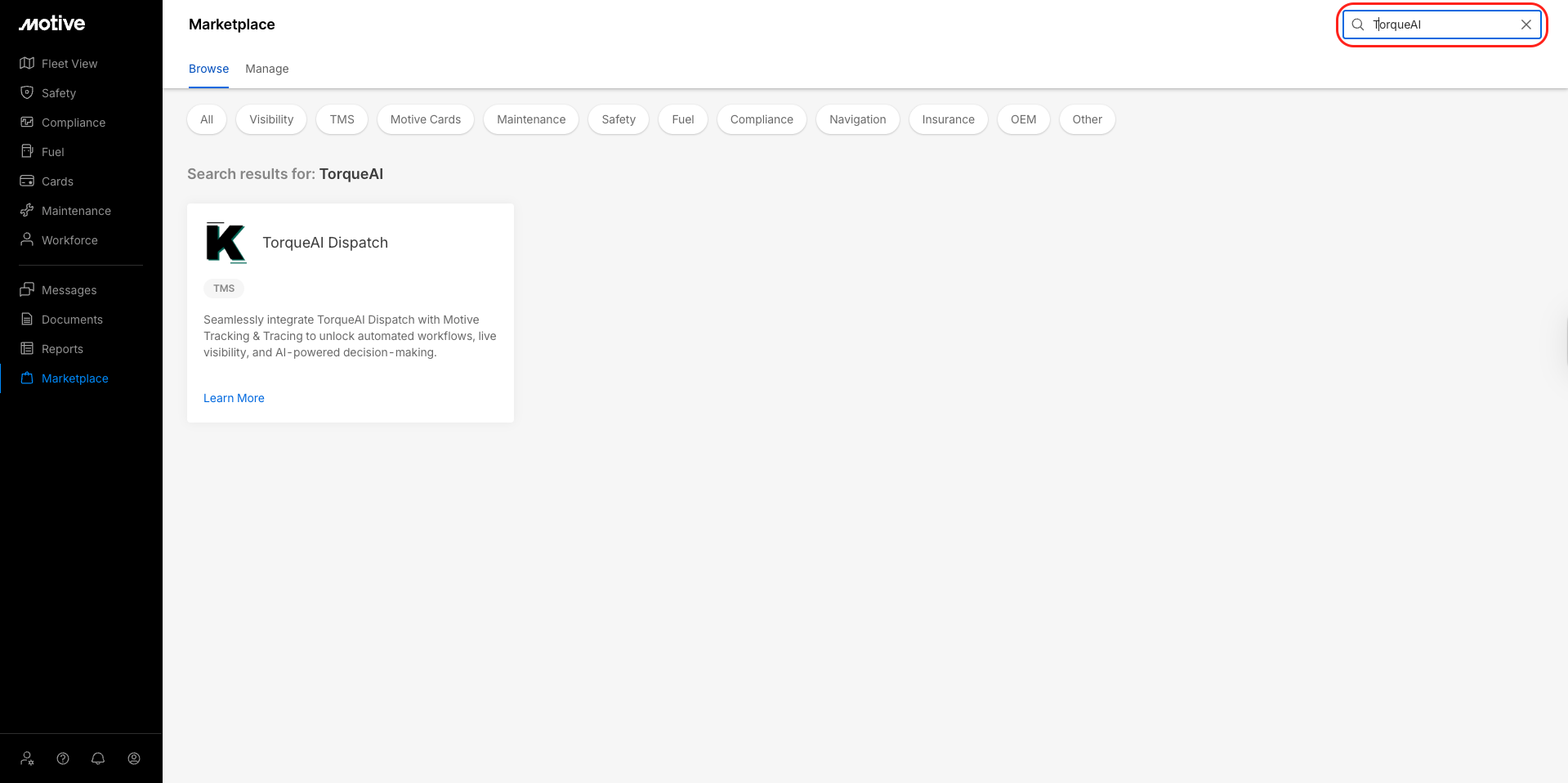Image resolution: width=1568 pixels, height=783 pixels.
Task: Open the help question mark icon
Action: (x=63, y=758)
